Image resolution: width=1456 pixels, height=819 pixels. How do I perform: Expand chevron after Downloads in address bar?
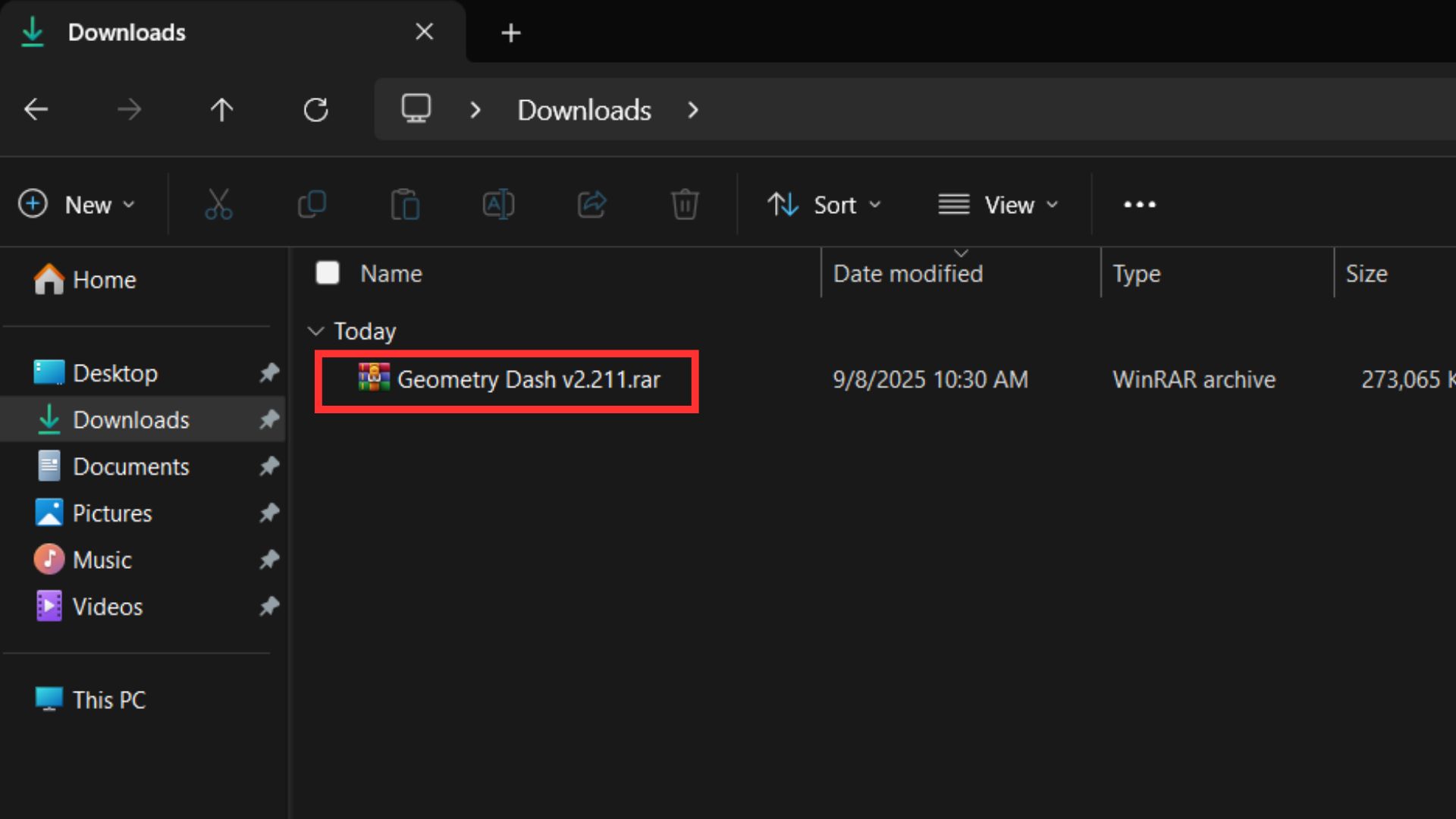[692, 110]
